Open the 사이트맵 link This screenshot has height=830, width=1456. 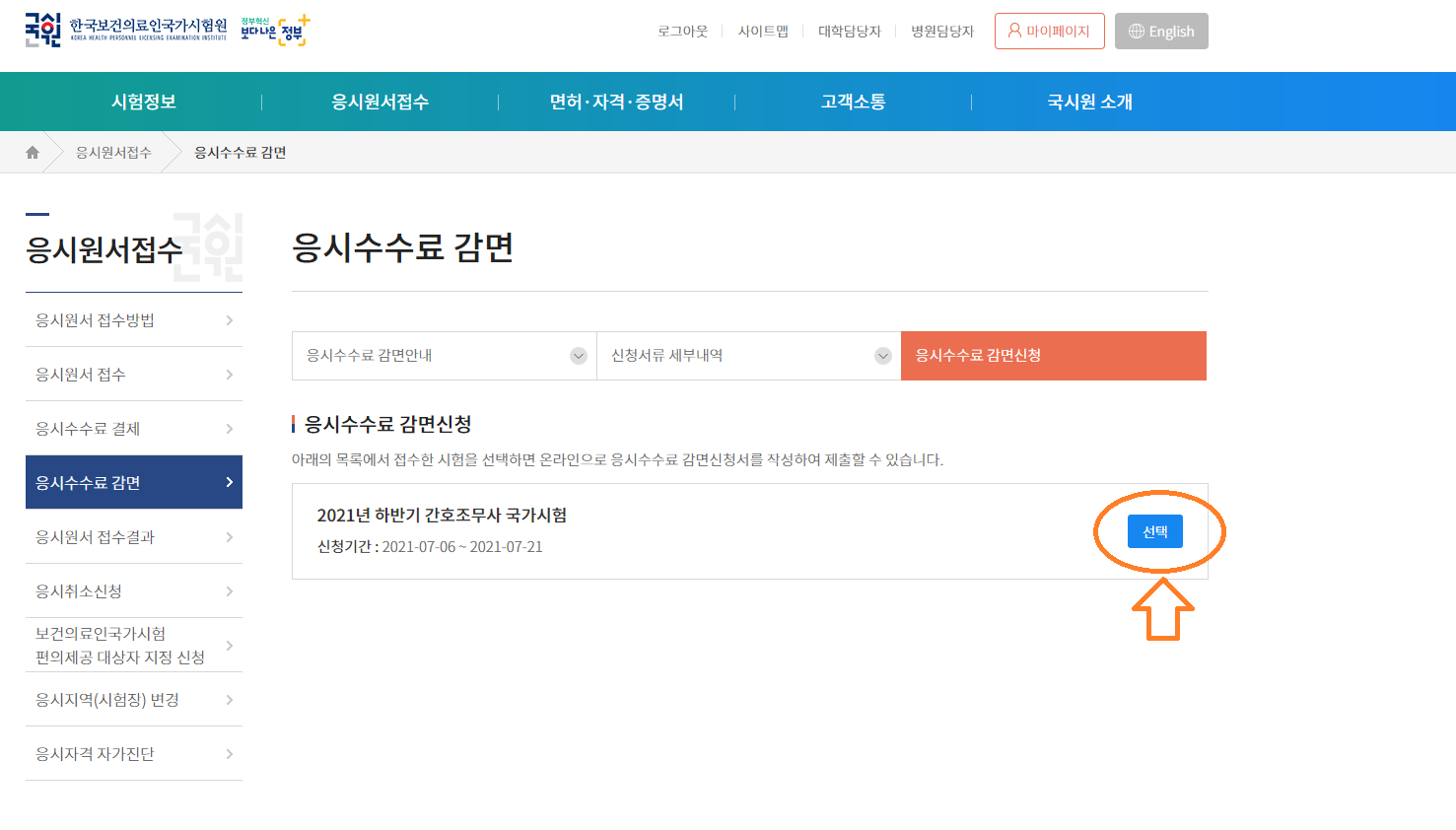(x=763, y=32)
